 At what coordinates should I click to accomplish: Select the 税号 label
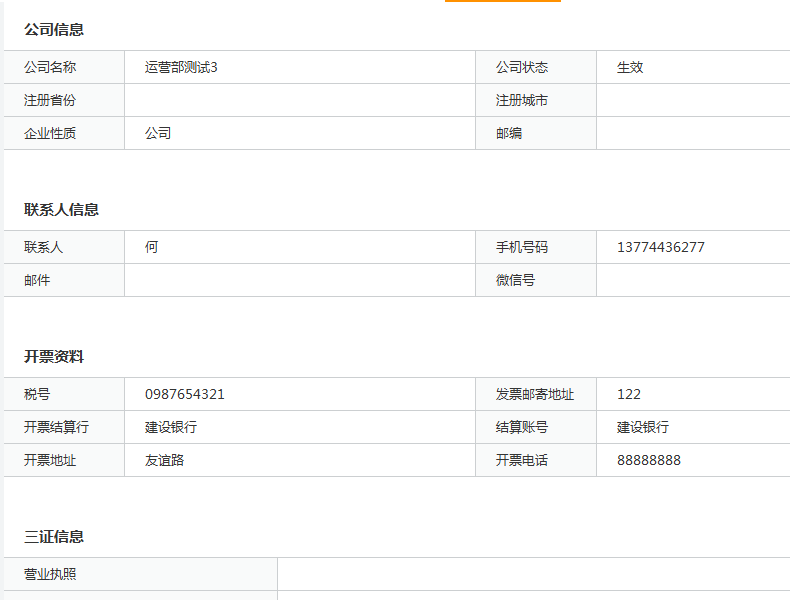coord(37,394)
